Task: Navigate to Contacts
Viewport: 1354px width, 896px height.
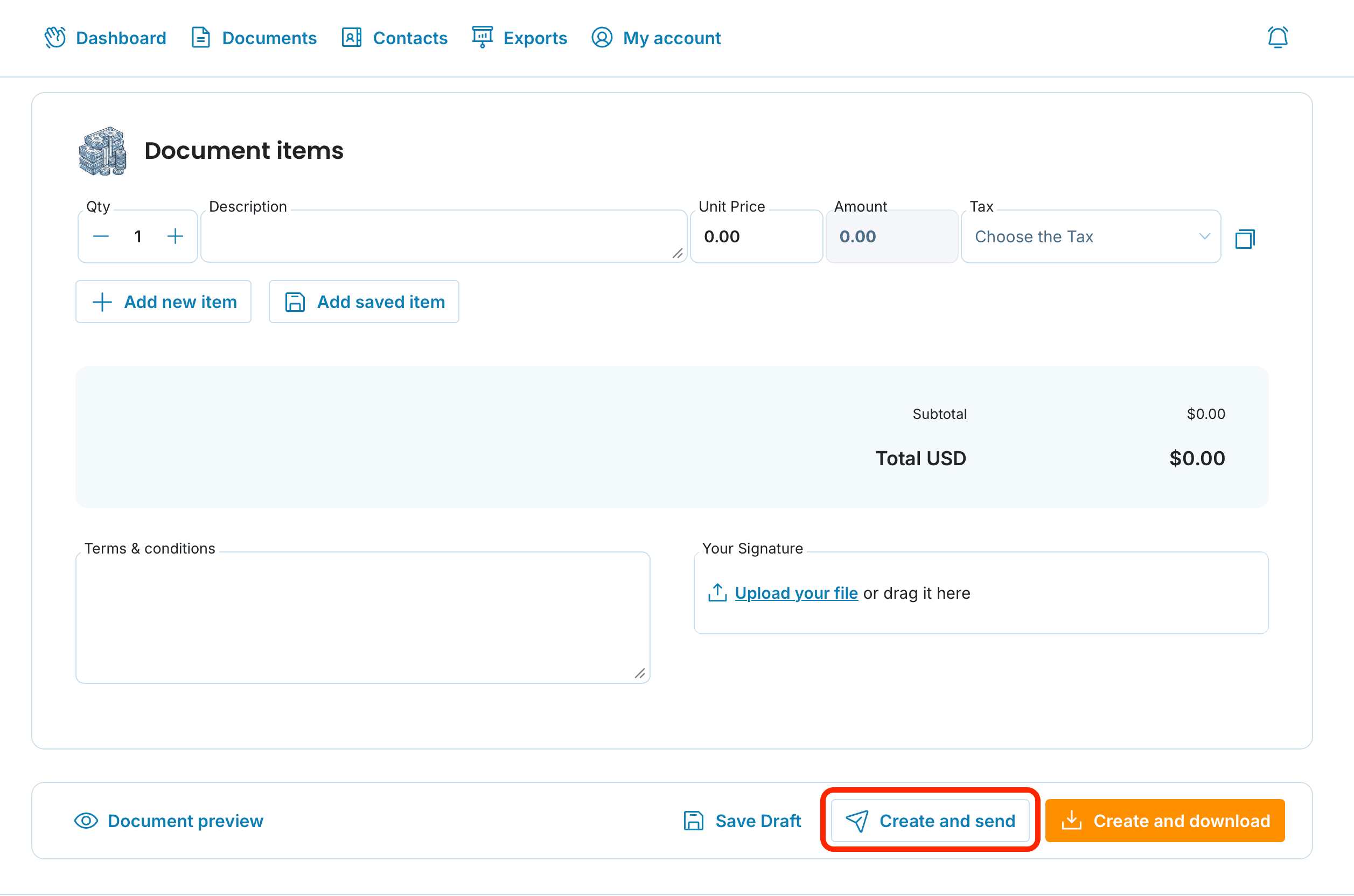Action: click(x=394, y=38)
